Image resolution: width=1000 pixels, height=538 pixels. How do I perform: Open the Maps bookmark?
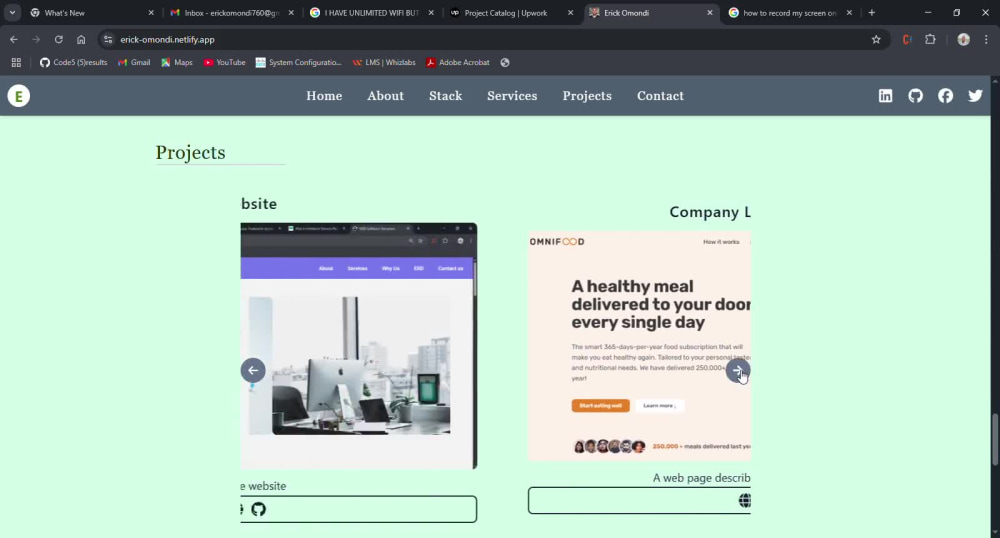177,62
